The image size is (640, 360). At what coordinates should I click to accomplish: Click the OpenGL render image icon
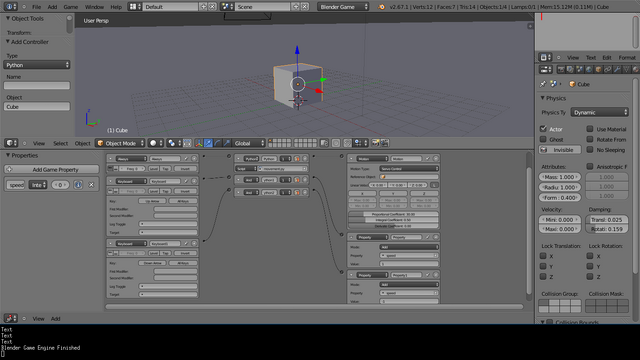point(376,143)
